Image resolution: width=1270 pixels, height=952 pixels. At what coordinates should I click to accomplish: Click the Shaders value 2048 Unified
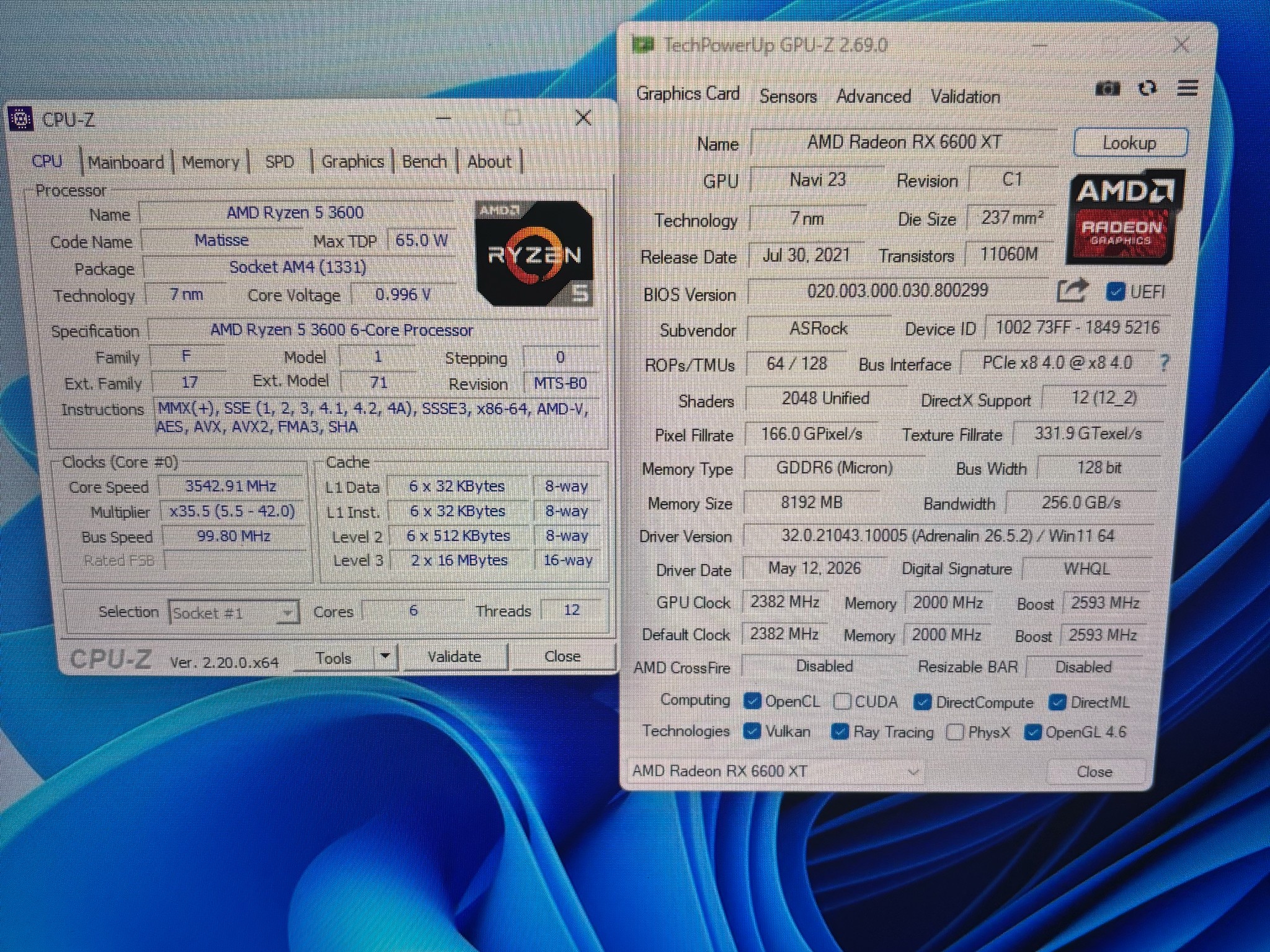pyautogui.click(x=825, y=398)
